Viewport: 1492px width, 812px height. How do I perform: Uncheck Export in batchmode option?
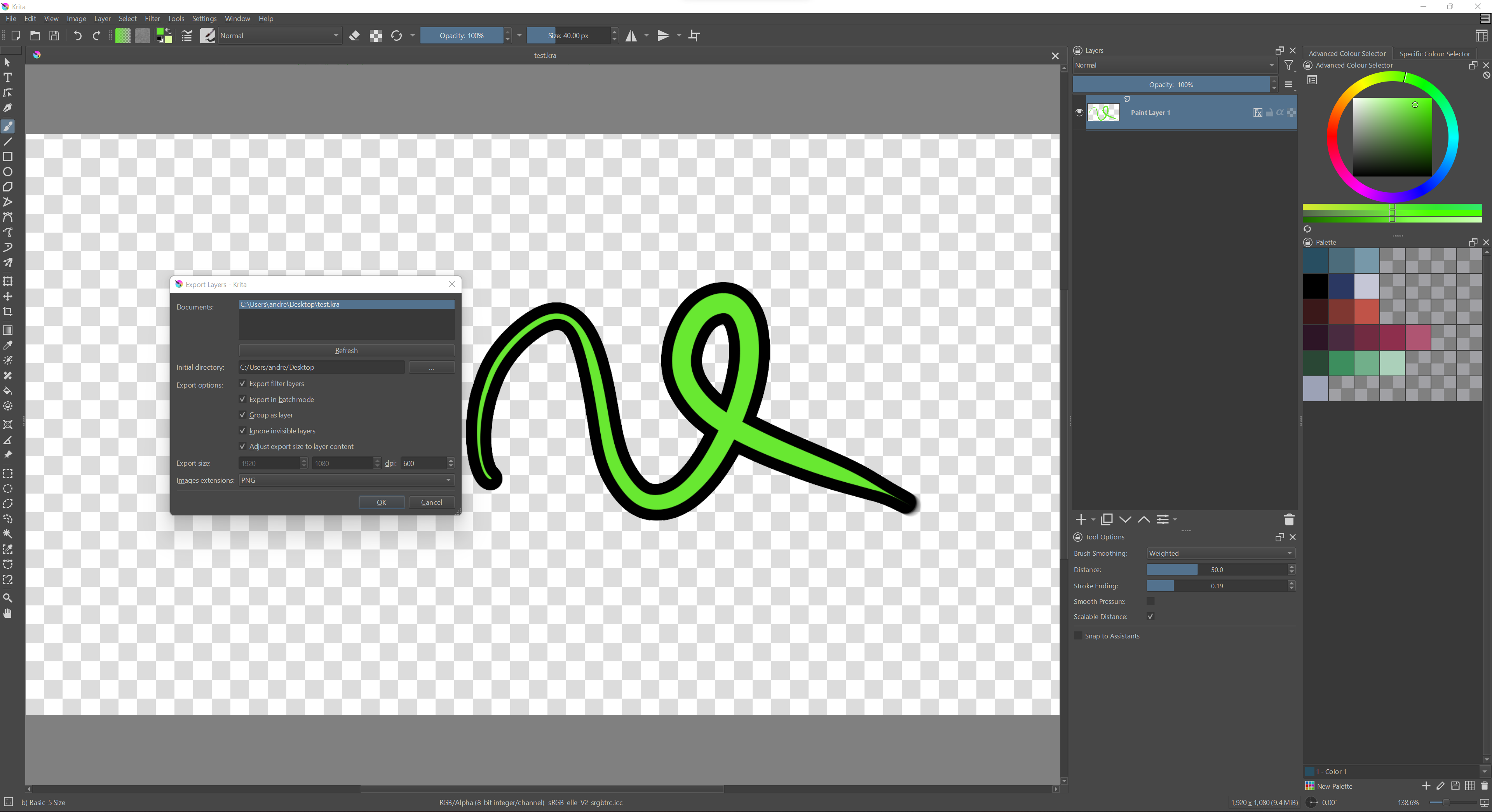click(x=243, y=399)
